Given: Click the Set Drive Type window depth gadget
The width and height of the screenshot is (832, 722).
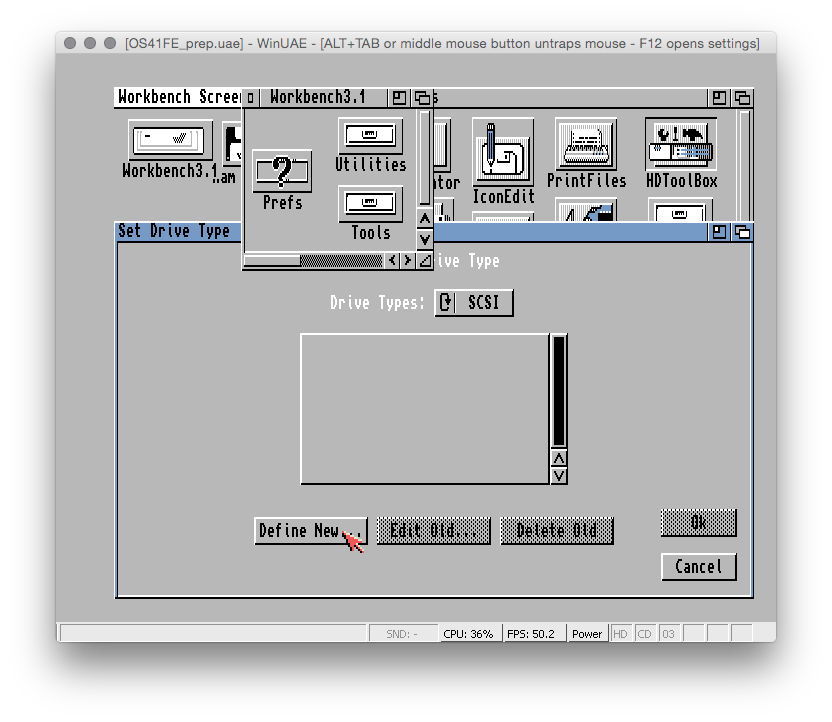Looking at the screenshot, I should point(742,232).
